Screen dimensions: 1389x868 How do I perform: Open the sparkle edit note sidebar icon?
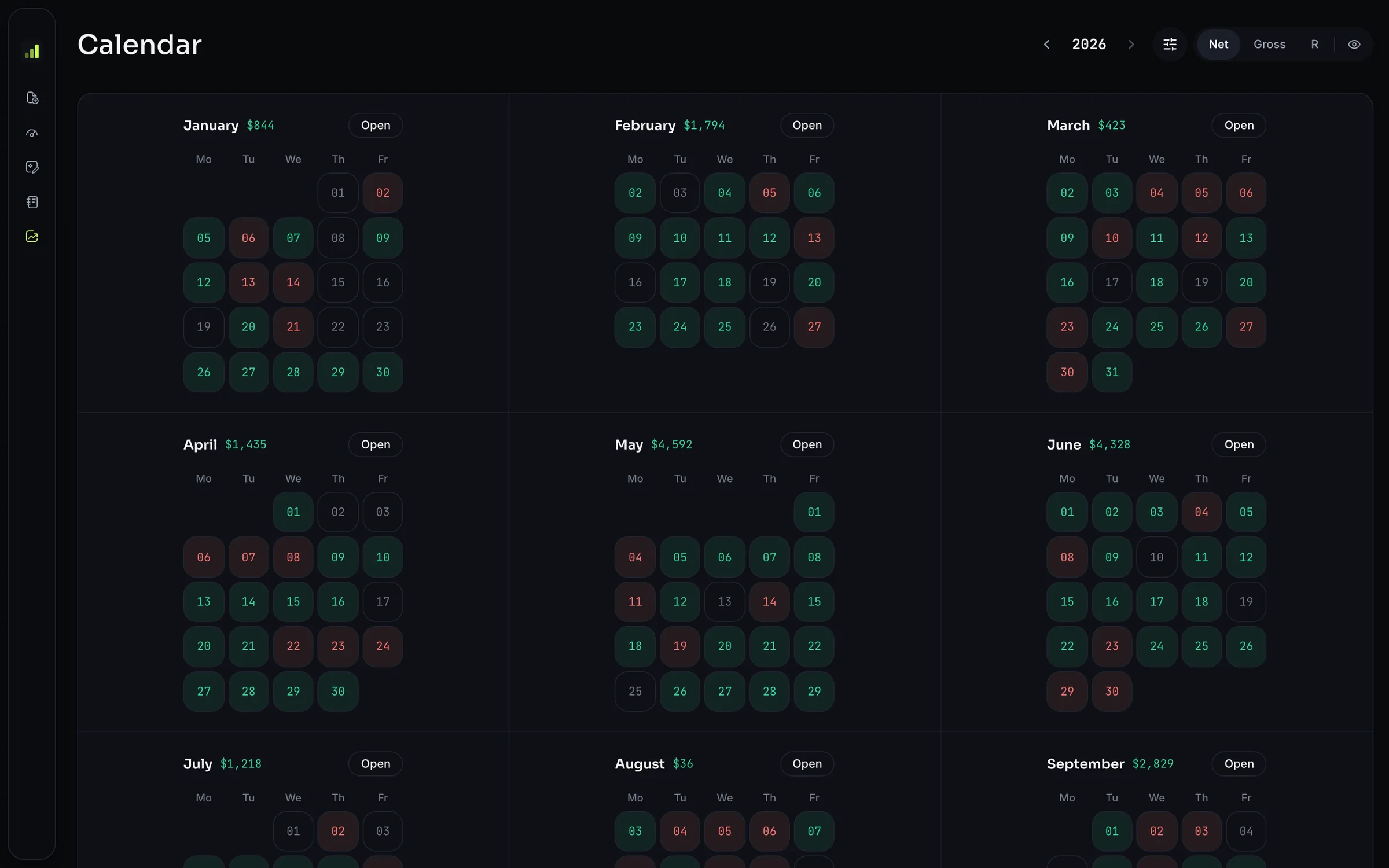click(x=32, y=167)
